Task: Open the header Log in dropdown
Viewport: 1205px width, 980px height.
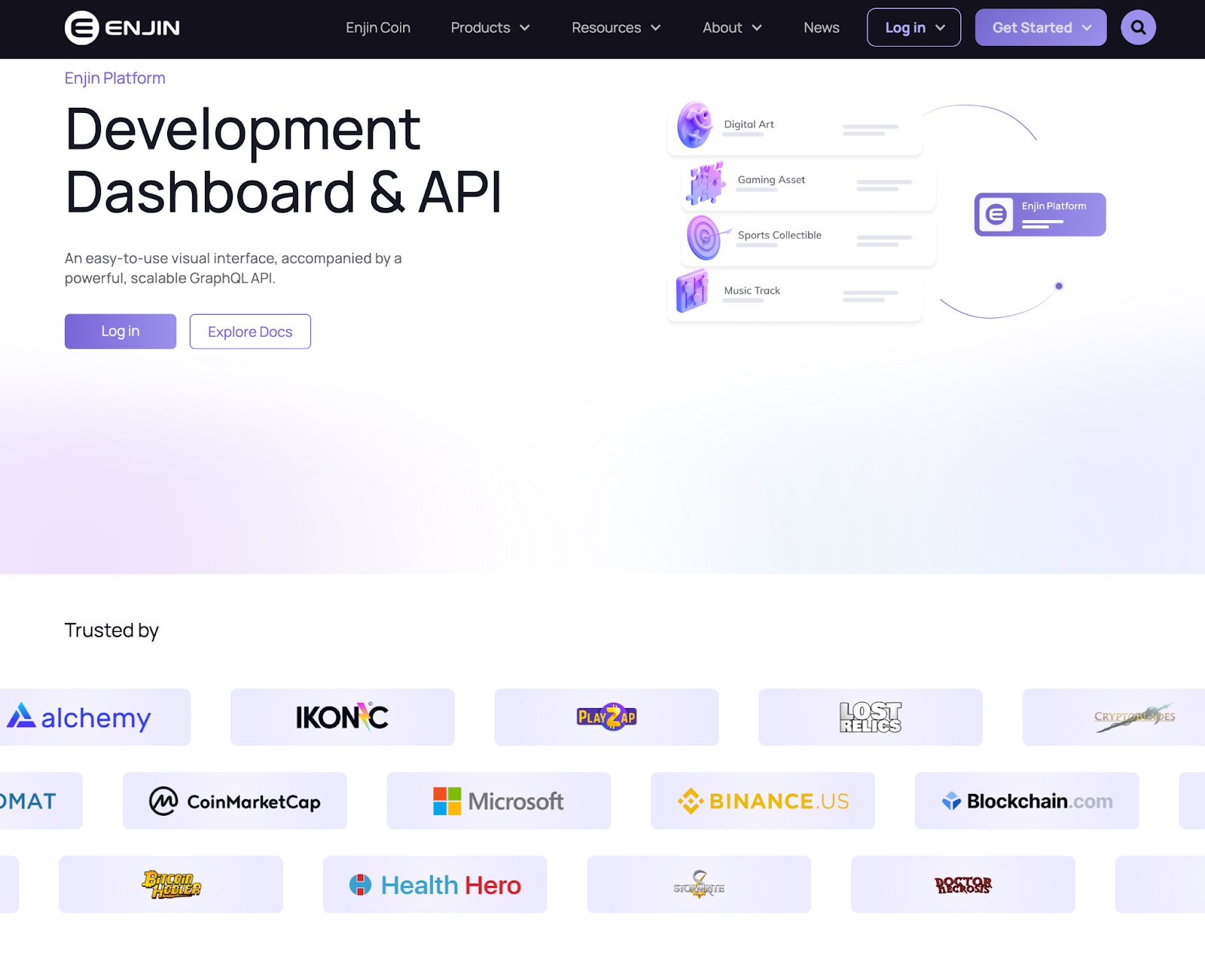Action: [914, 28]
